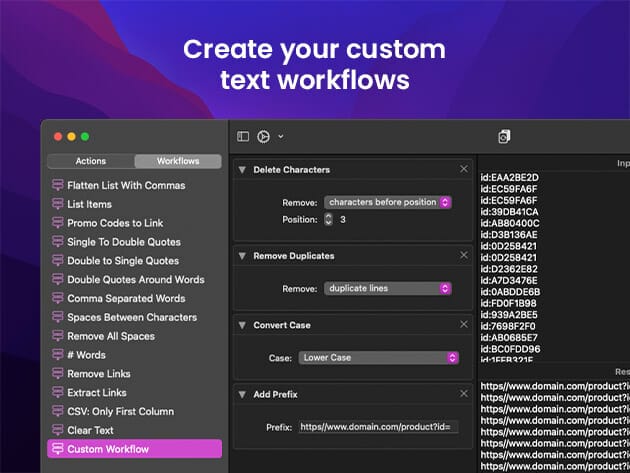Collapse the Remove Duplicates section
630x473 pixels.
click(x=242, y=256)
